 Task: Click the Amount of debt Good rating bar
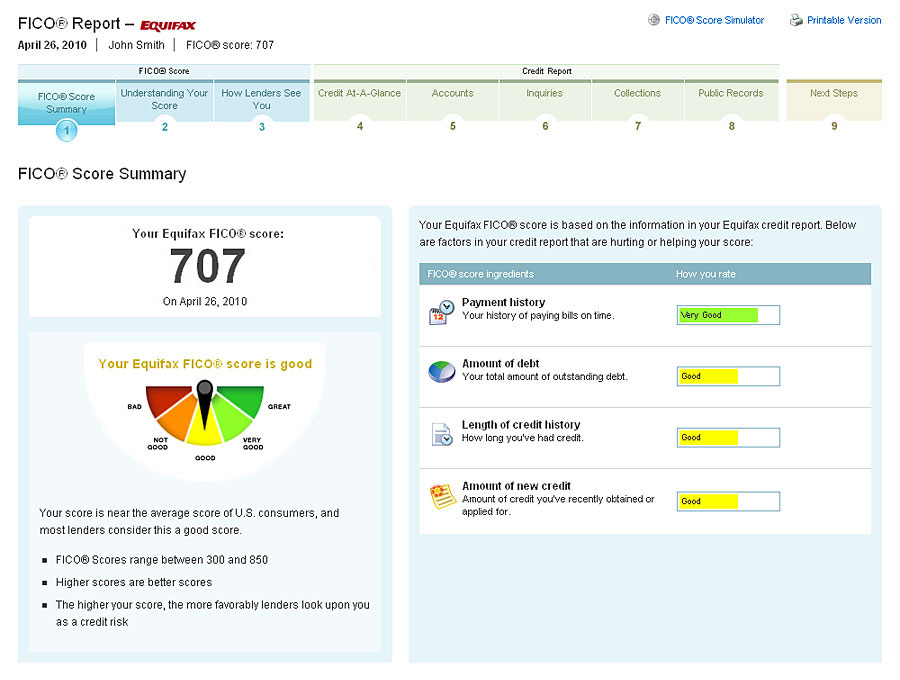pyautogui.click(x=728, y=376)
